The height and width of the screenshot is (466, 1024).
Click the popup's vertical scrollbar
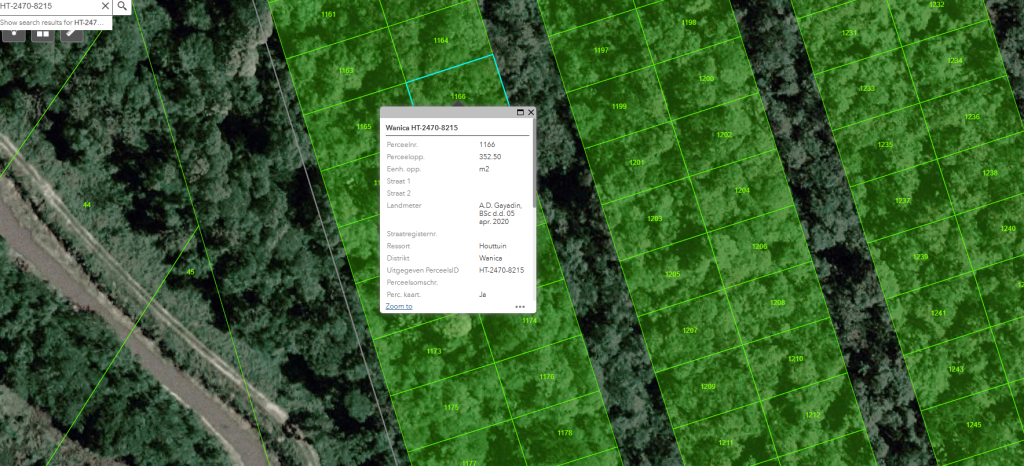click(534, 160)
